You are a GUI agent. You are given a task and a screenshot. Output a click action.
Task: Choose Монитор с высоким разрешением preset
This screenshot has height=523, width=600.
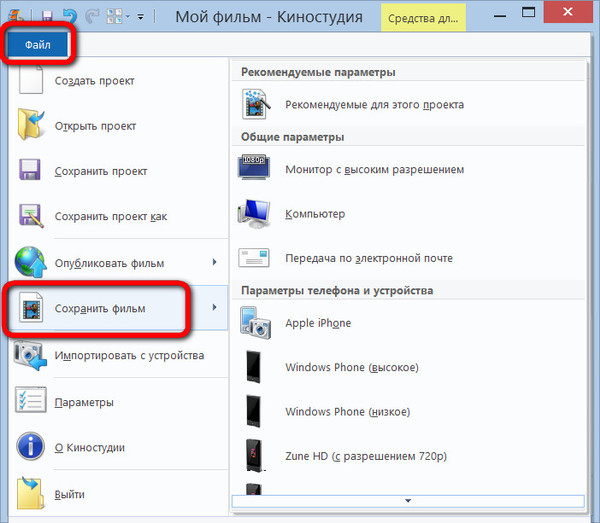374,169
